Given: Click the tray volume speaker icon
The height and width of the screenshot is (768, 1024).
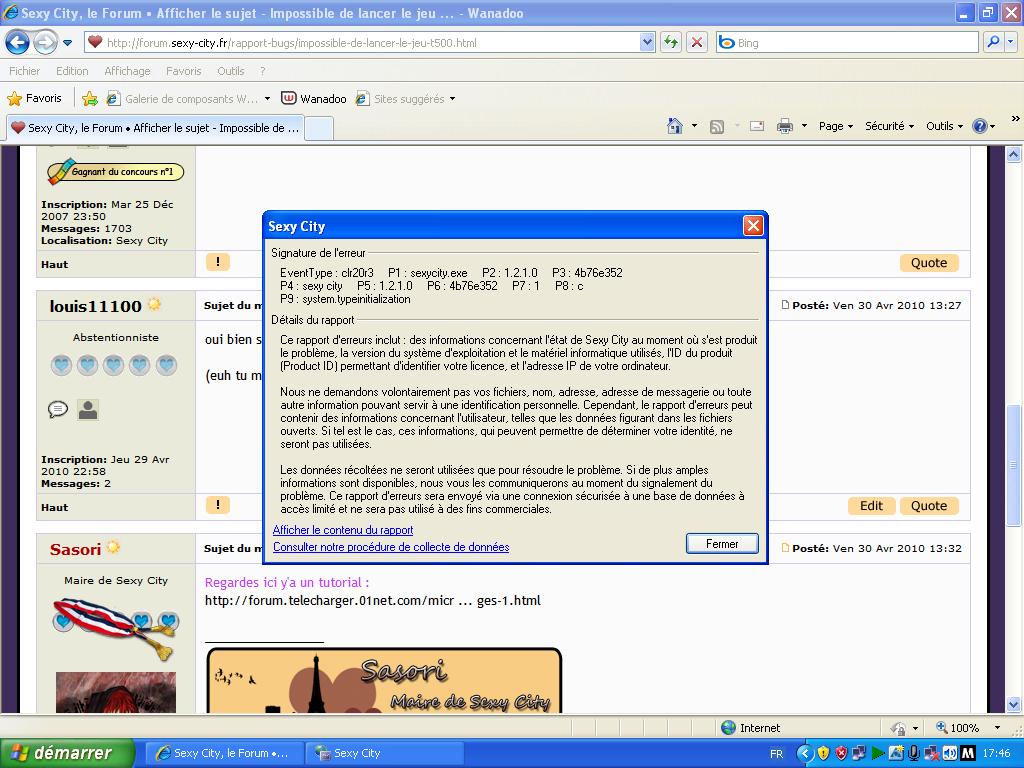Looking at the screenshot, I should 949,754.
